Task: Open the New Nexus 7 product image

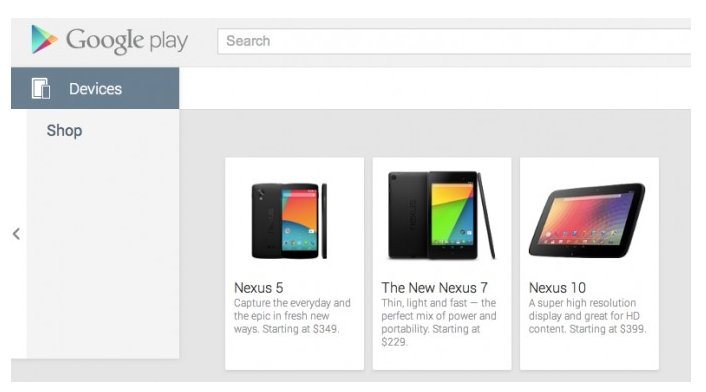Action: pyautogui.click(x=441, y=215)
